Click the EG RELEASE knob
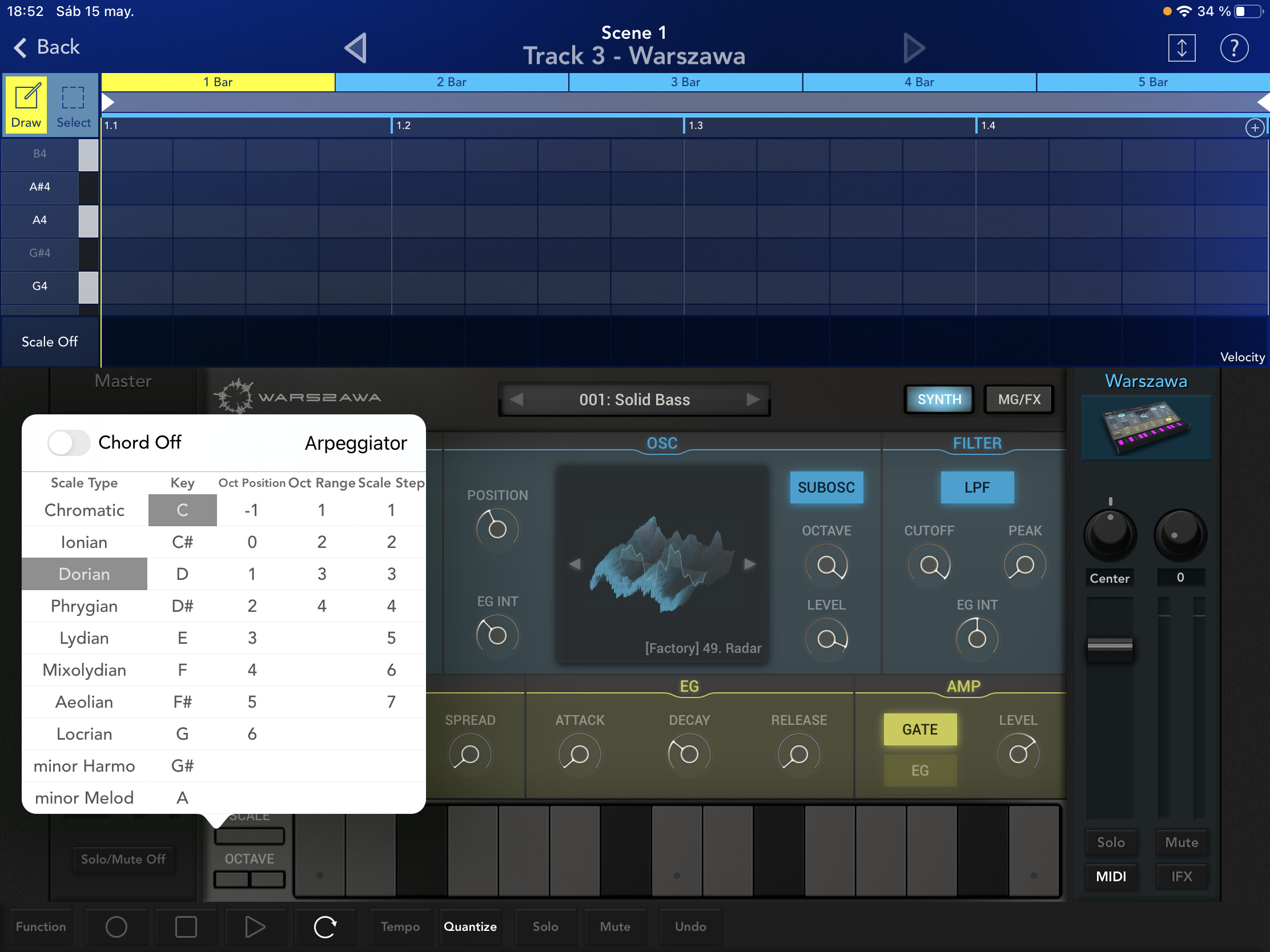Screen dimensions: 1270x952 pyautogui.click(x=799, y=754)
